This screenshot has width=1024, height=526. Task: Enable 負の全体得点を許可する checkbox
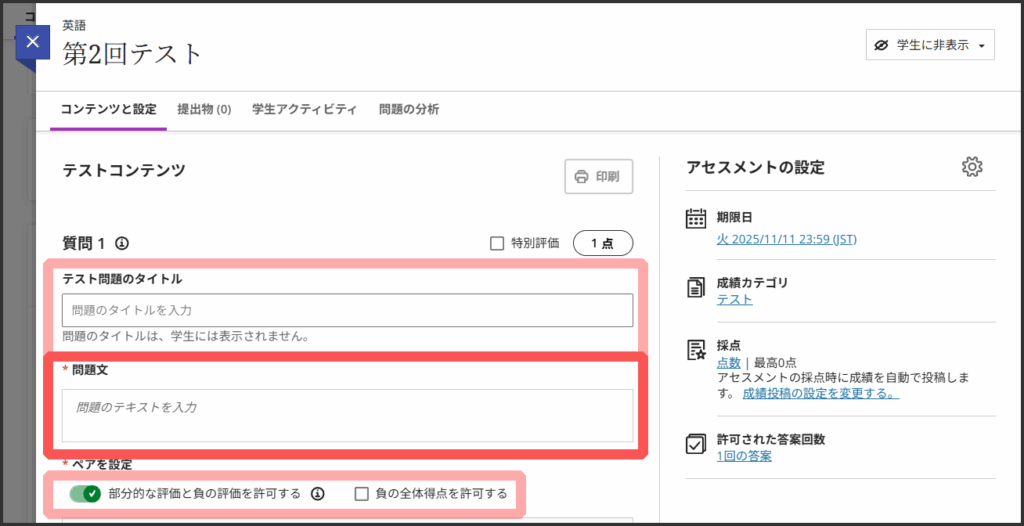tap(363, 493)
